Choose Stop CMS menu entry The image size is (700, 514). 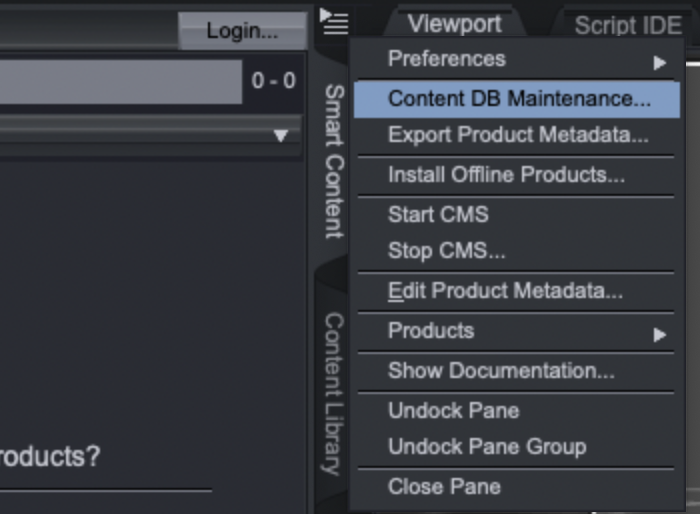point(446,251)
